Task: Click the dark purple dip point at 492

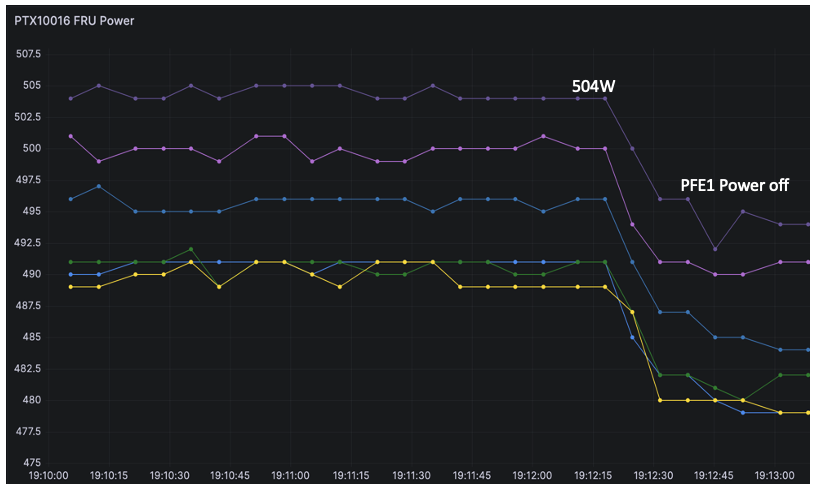Action: (715, 249)
